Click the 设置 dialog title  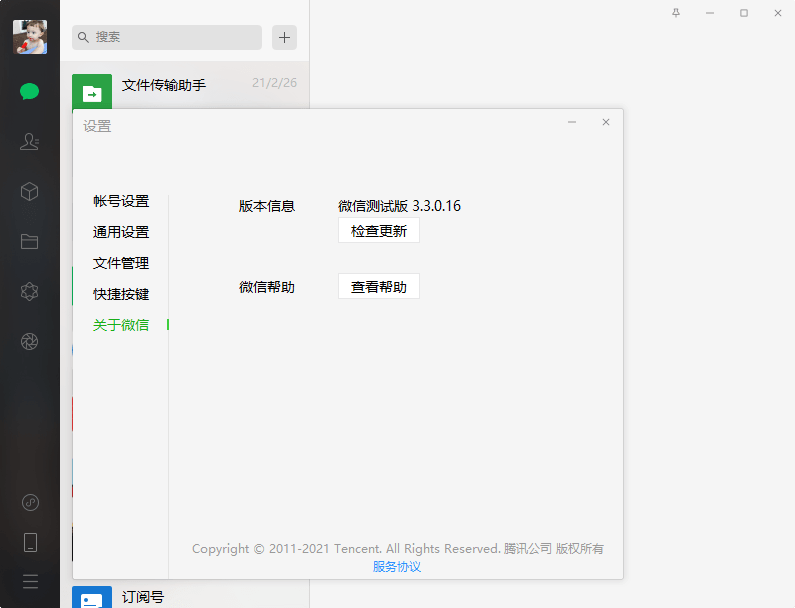97,126
